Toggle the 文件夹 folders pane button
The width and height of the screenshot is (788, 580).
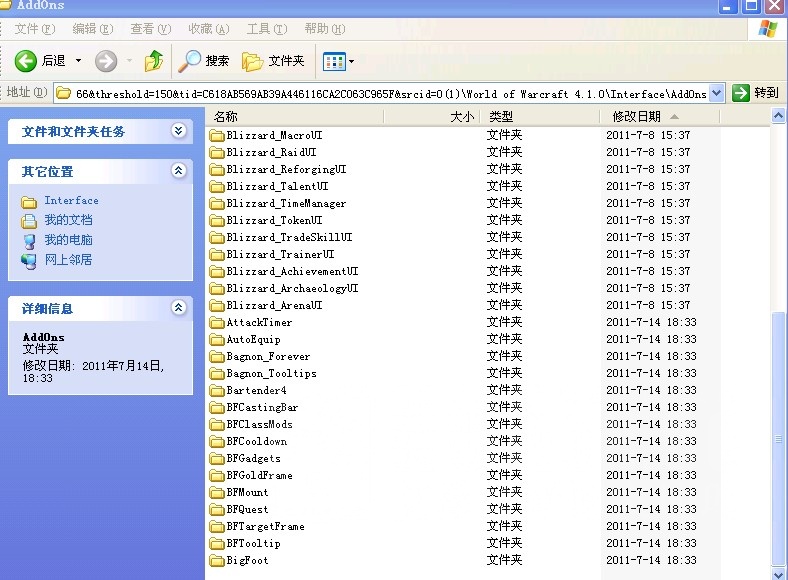coord(273,61)
